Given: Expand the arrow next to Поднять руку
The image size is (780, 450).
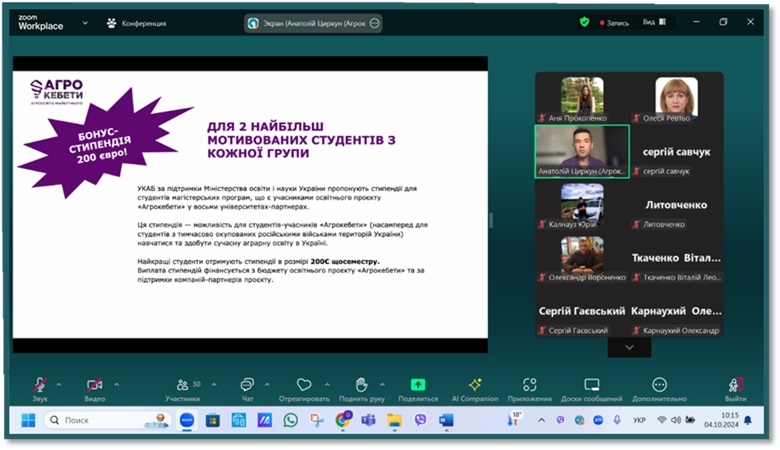Looking at the screenshot, I should (x=382, y=384).
